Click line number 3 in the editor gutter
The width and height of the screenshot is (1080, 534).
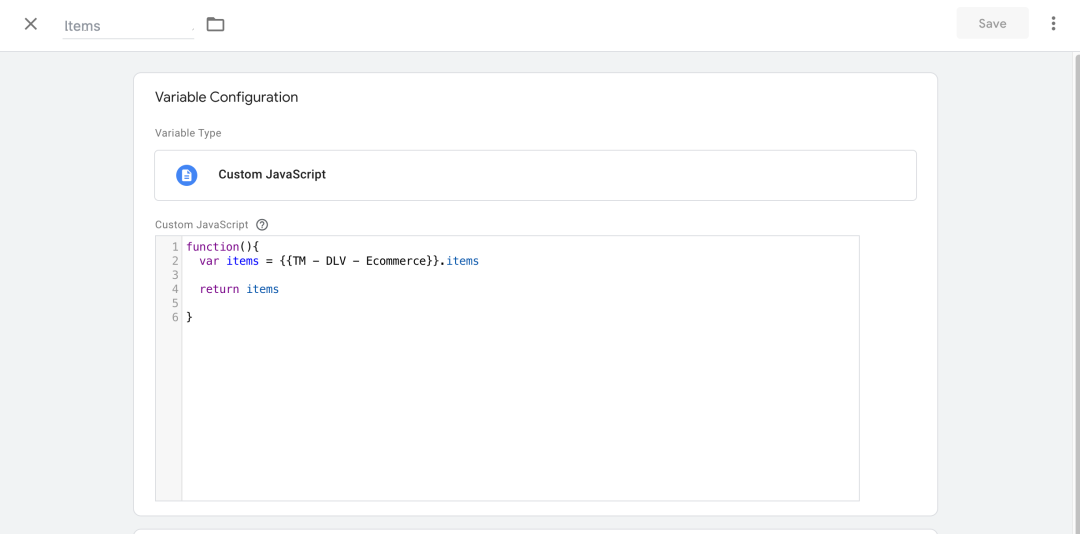tap(175, 275)
